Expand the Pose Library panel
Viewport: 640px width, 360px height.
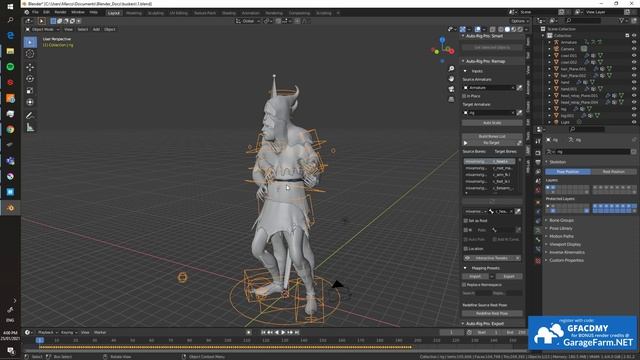point(560,228)
